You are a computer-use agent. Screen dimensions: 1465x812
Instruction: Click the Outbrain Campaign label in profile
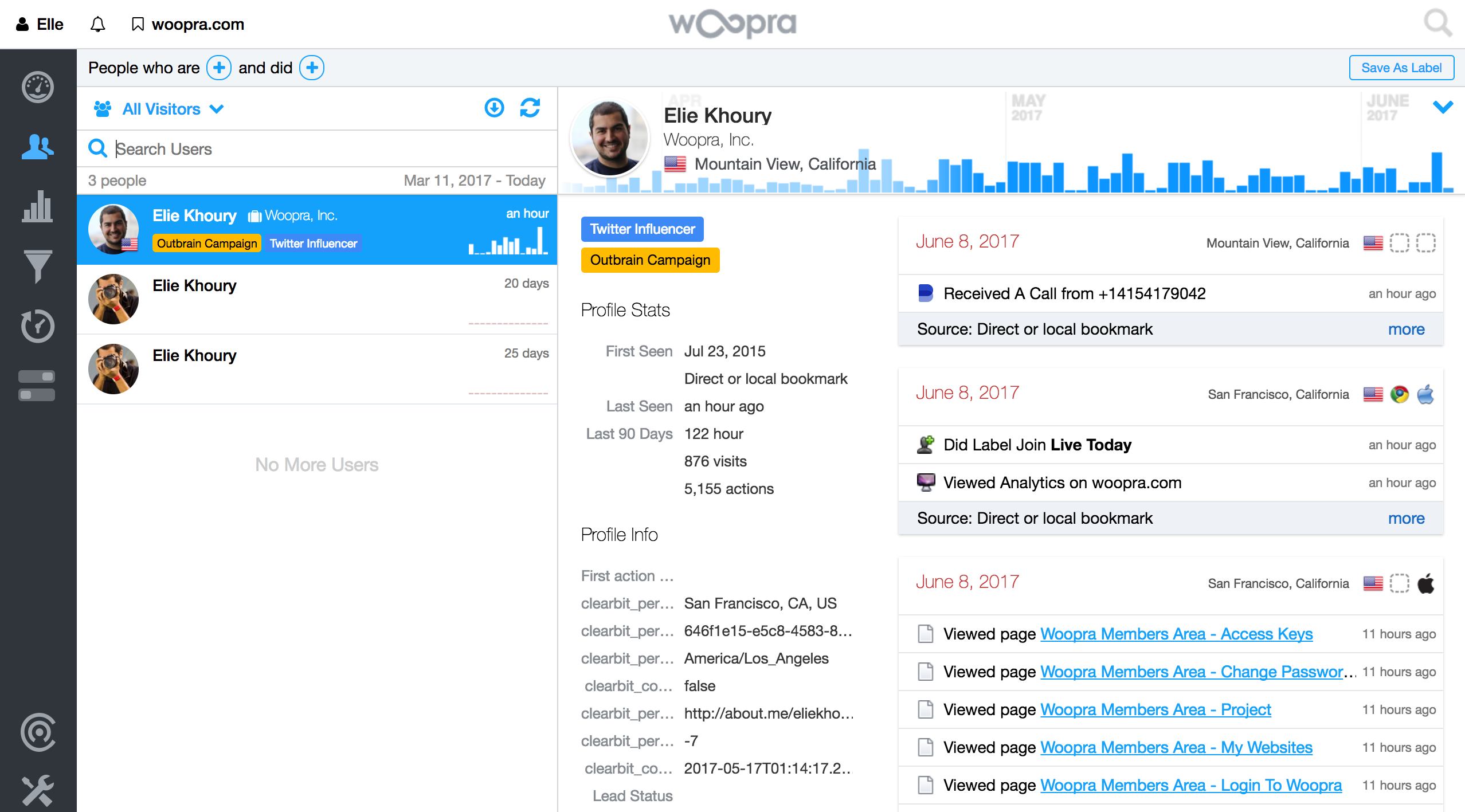pos(650,260)
